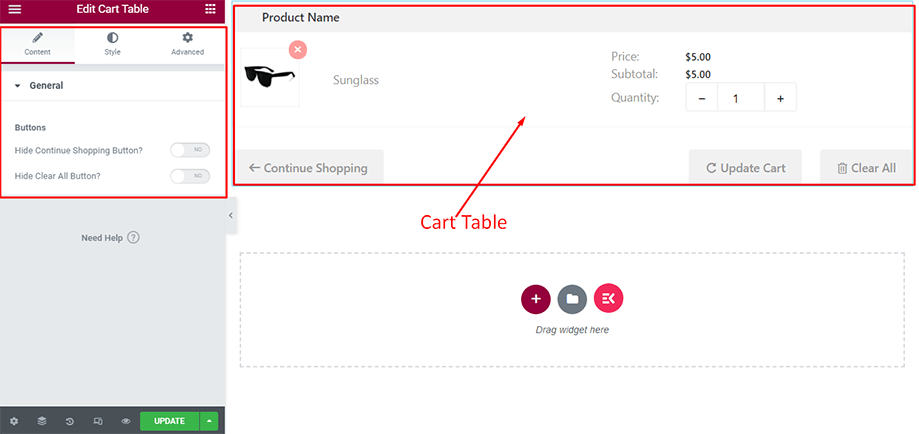919x434 pixels.
Task: Click the Update Cart button
Action: click(x=745, y=168)
